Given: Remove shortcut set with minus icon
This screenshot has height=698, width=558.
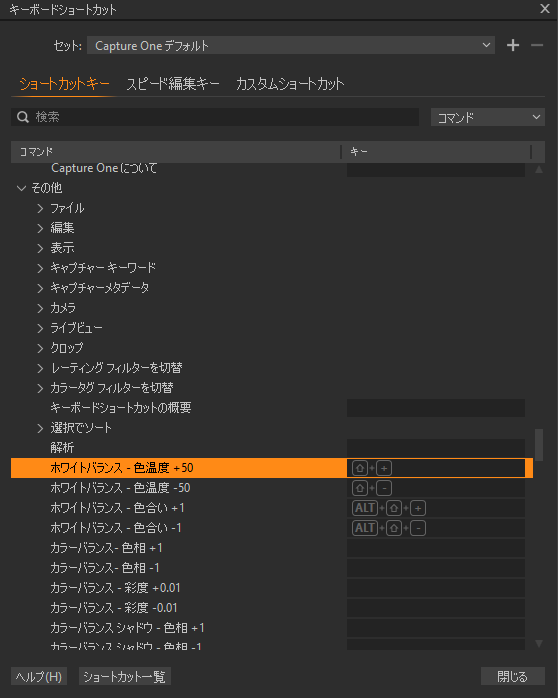Looking at the screenshot, I should pos(537,45).
